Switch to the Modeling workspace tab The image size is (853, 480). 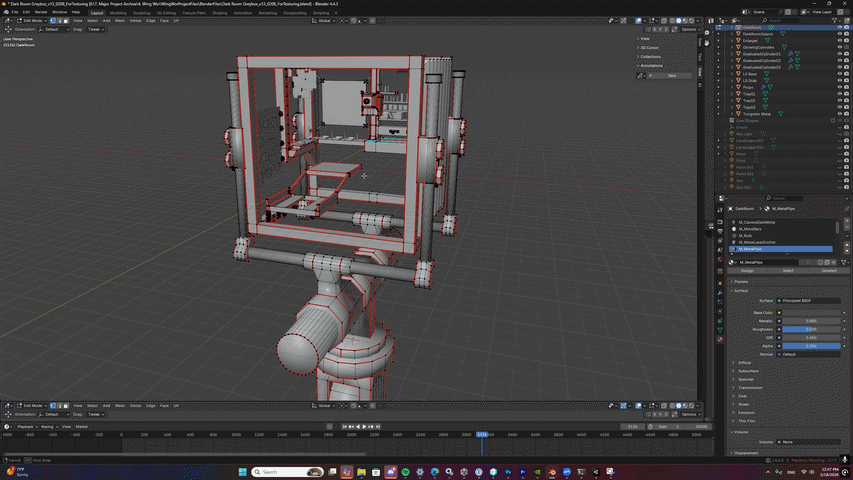coord(118,13)
